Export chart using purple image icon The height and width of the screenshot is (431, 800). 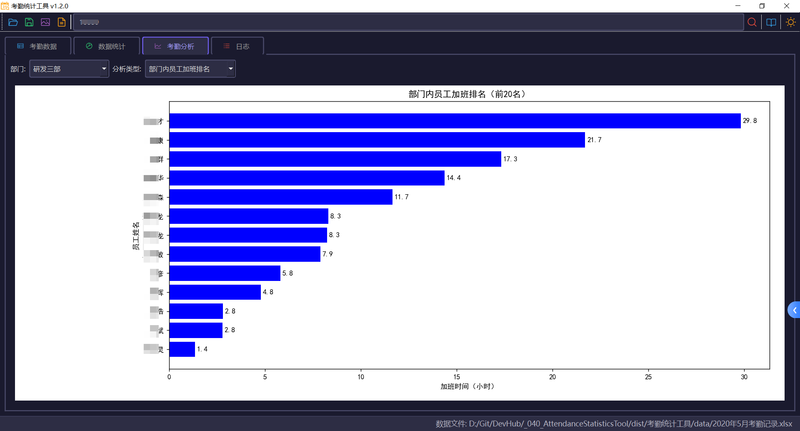pyautogui.click(x=45, y=22)
